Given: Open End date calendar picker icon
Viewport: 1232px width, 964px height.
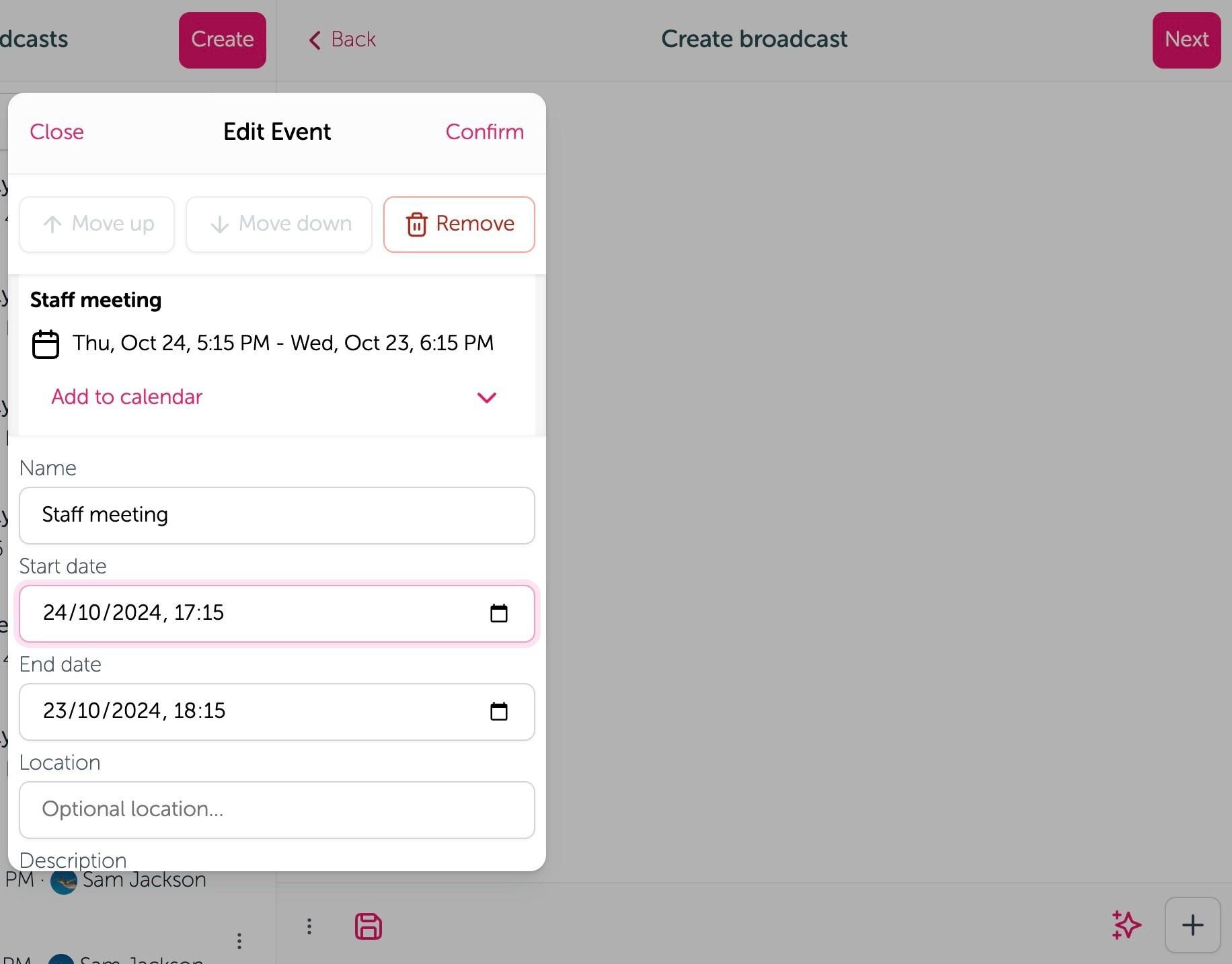Looking at the screenshot, I should point(499,711).
